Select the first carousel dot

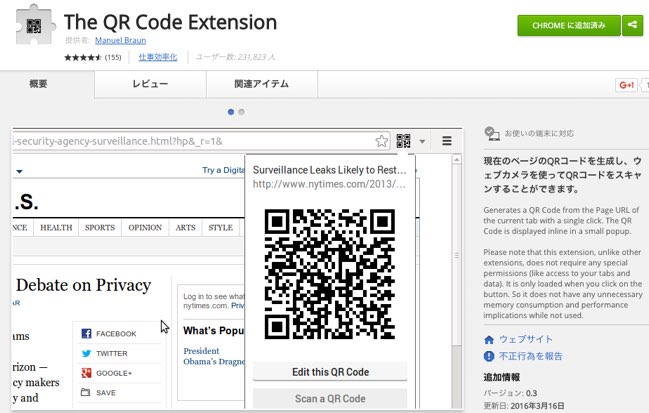pos(231,112)
